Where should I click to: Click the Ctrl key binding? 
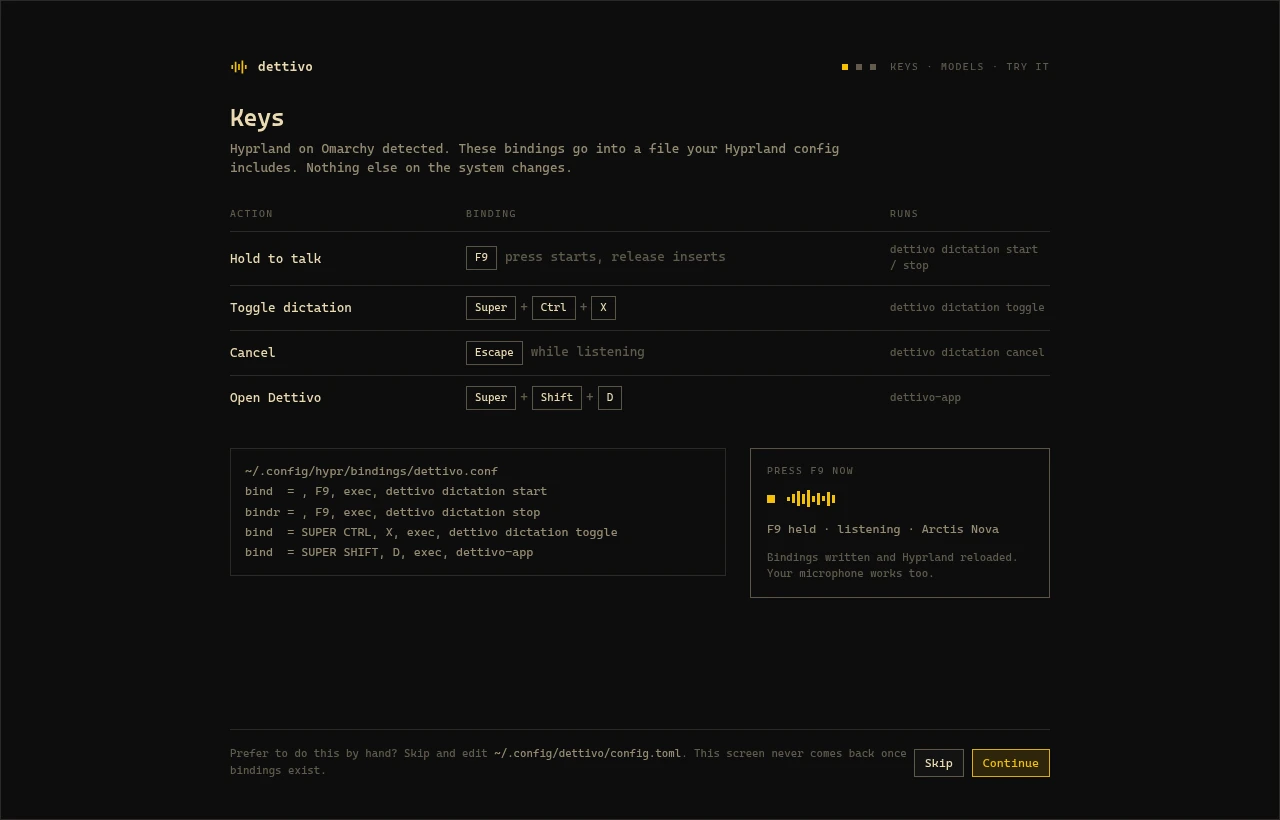554,308
